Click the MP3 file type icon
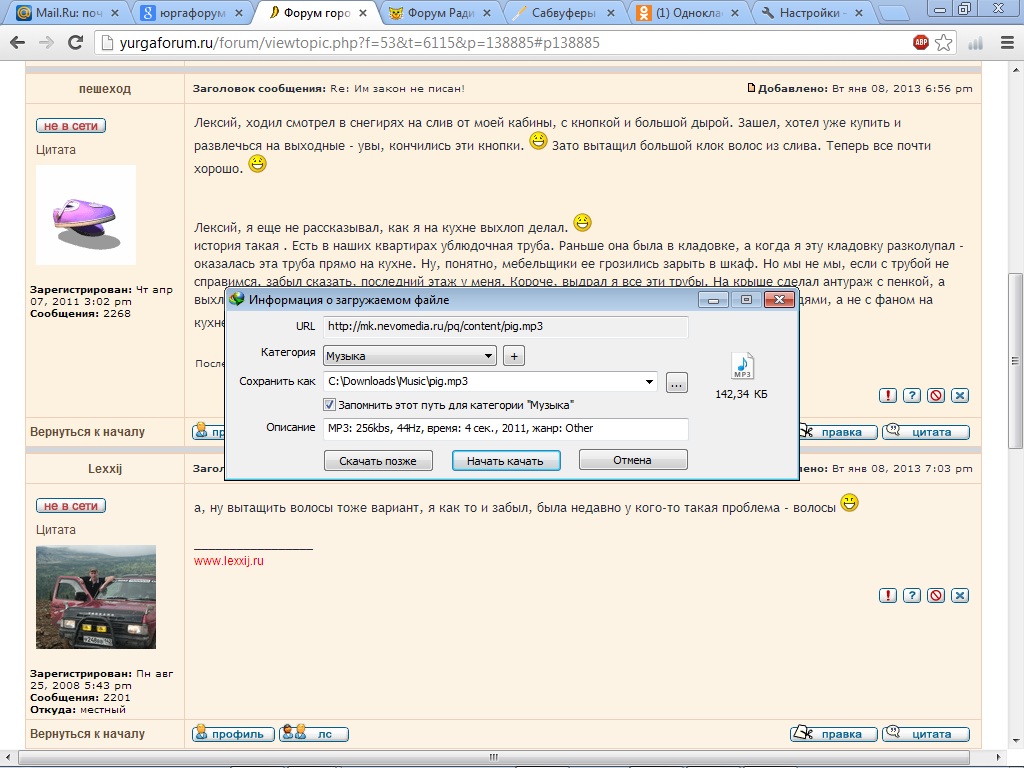1024x768 pixels. click(x=742, y=366)
